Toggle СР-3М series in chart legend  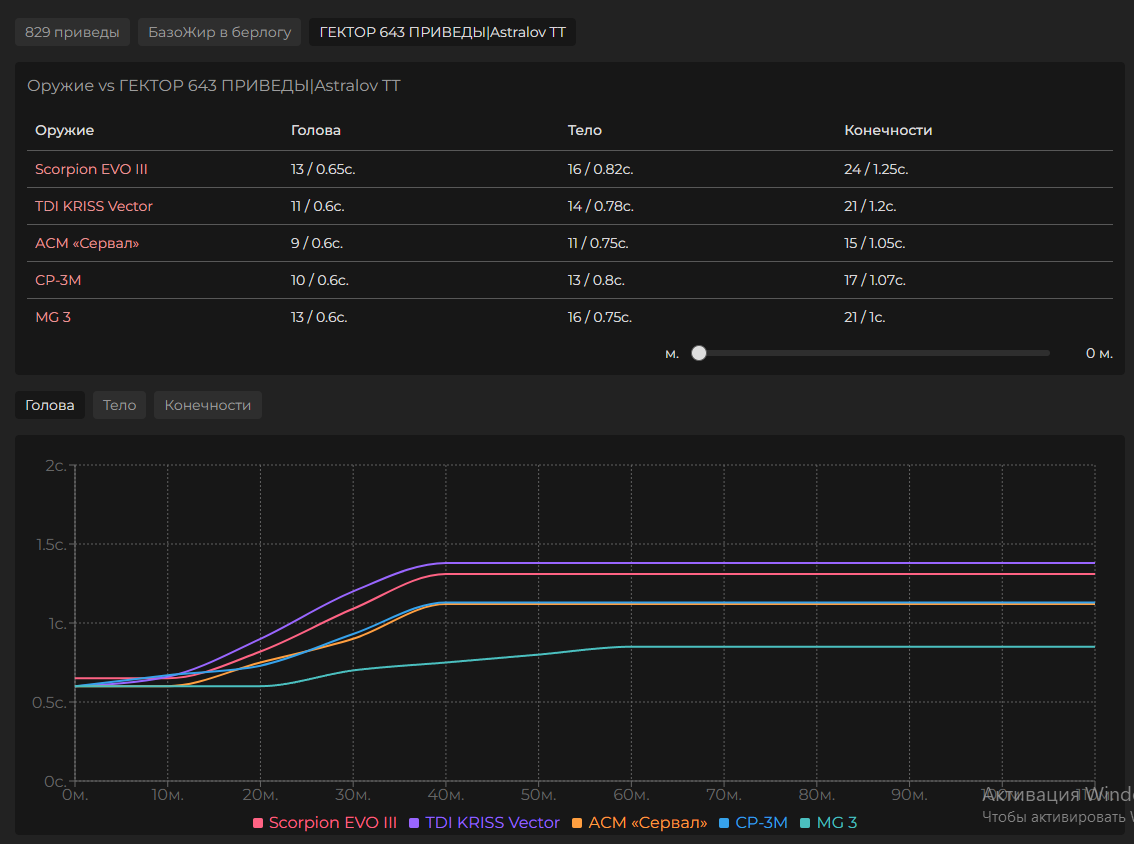click(753, 823)
